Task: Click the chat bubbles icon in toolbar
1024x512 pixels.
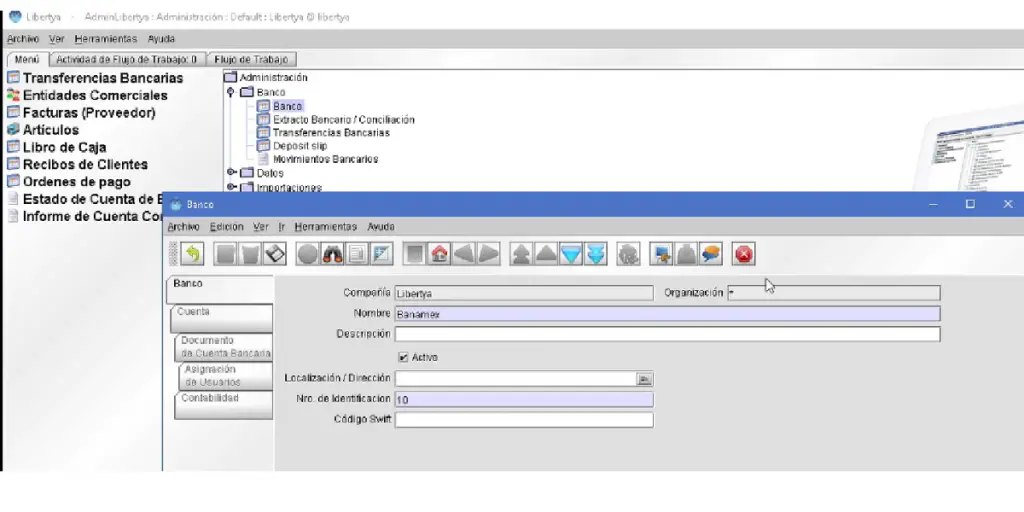Action: tap(711, 255)
